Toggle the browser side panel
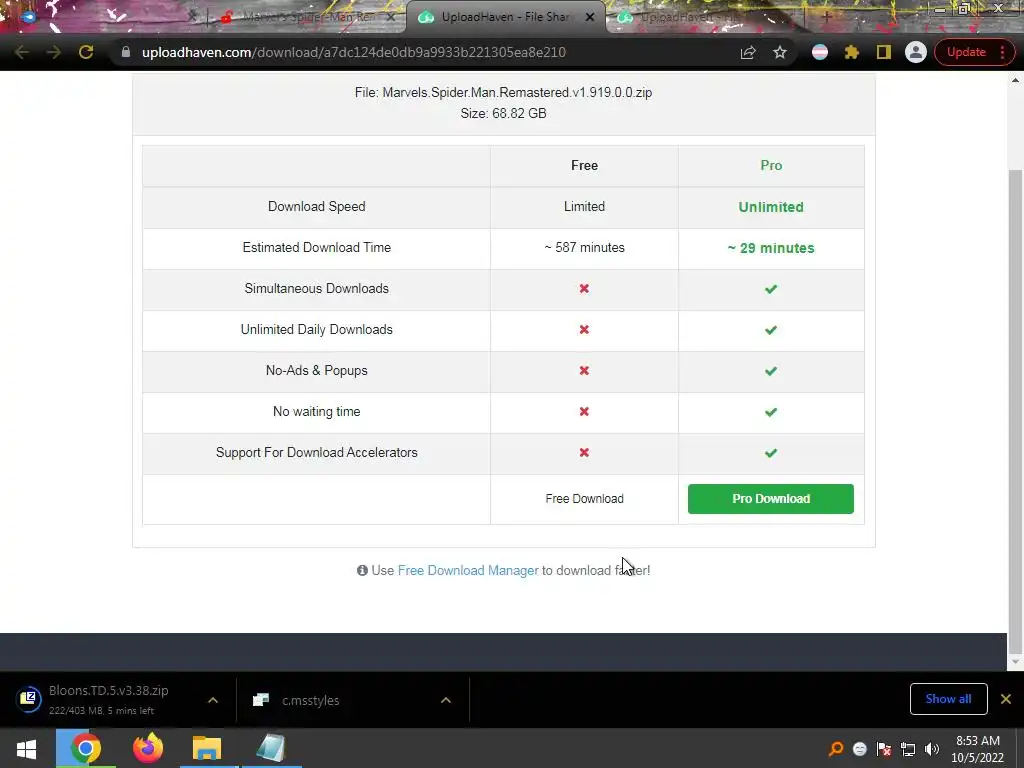The height and width of the screenshot is (768, 1024). click(x=884, y=52)
